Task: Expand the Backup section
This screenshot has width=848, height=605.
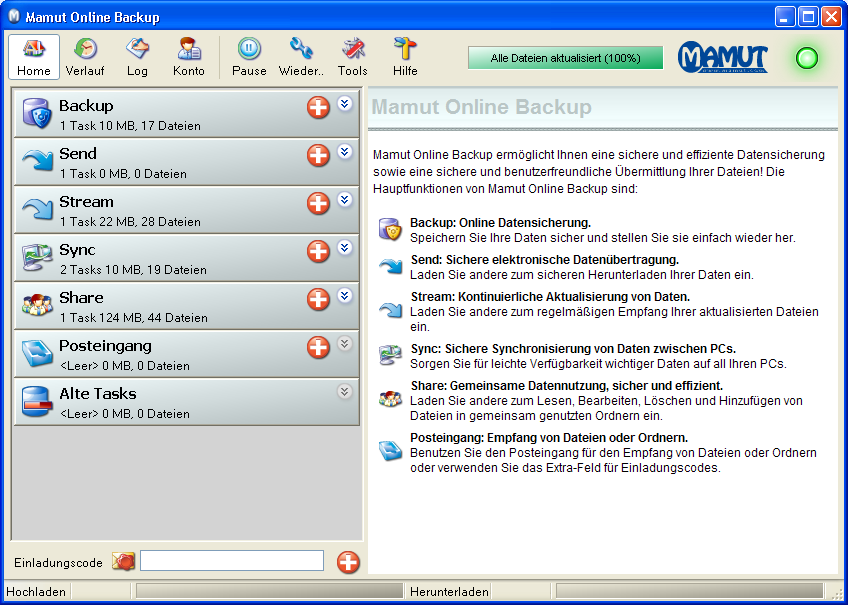Action: (345, 103)
